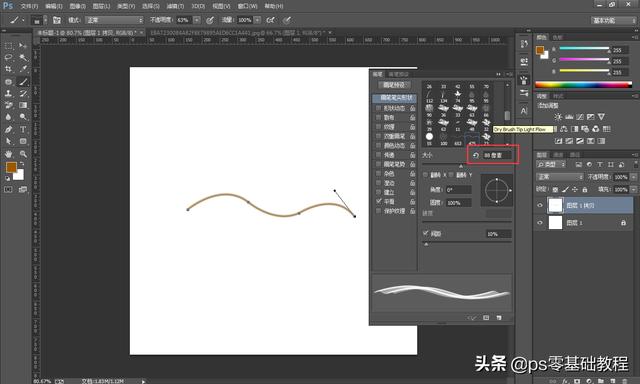This screenshot has width=640, height=384.
Task: Toggle the Brush panel from options bar
Action: pyautogui.click(x=57, y=20)
